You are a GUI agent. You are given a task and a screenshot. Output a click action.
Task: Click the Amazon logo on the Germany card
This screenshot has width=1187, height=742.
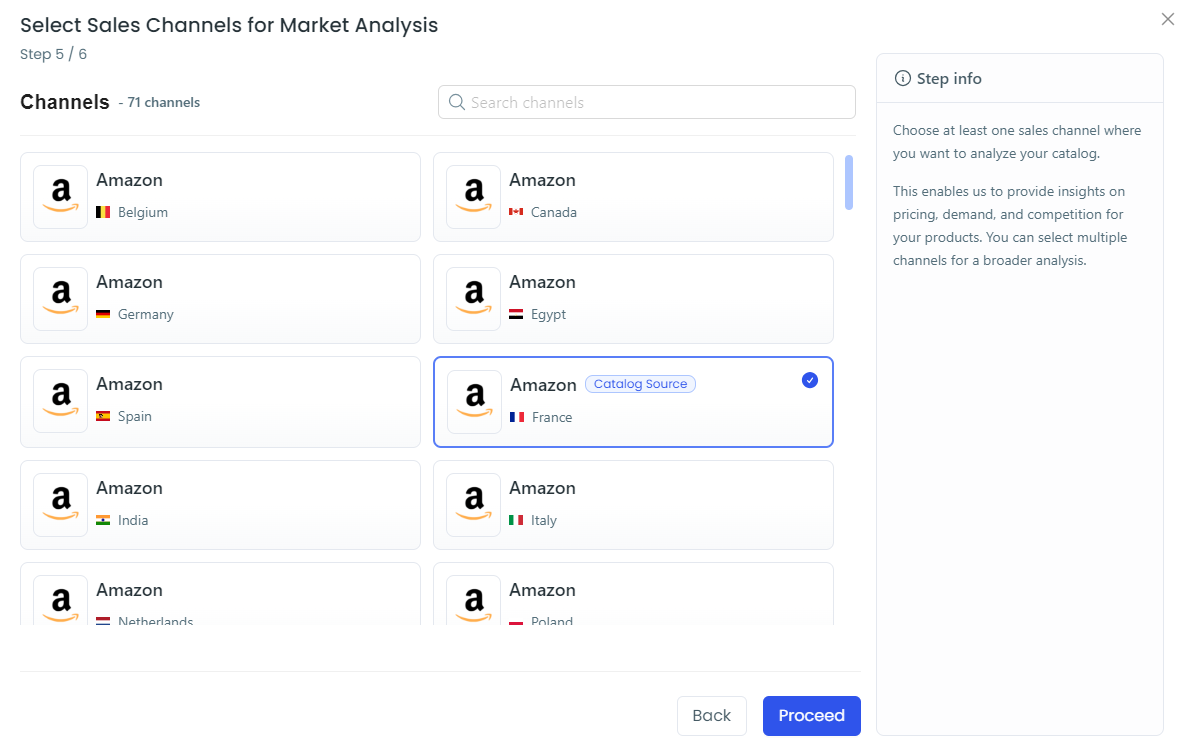tap(61, 298)
